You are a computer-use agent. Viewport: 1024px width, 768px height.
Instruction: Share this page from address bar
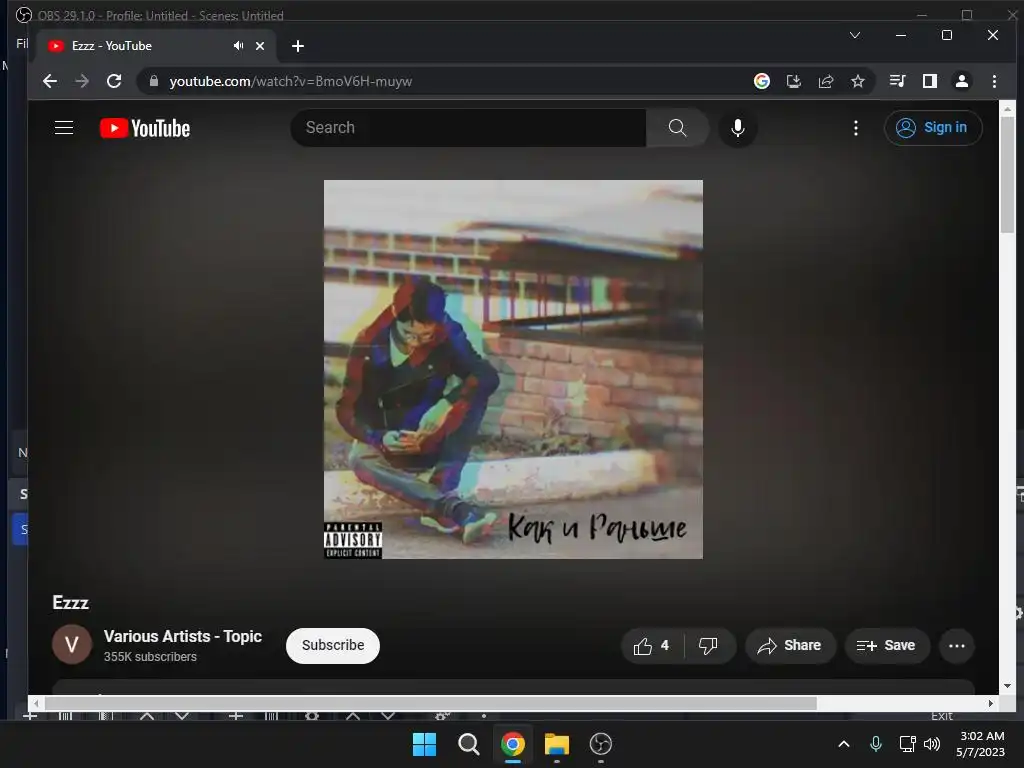[x=825, y=81]
